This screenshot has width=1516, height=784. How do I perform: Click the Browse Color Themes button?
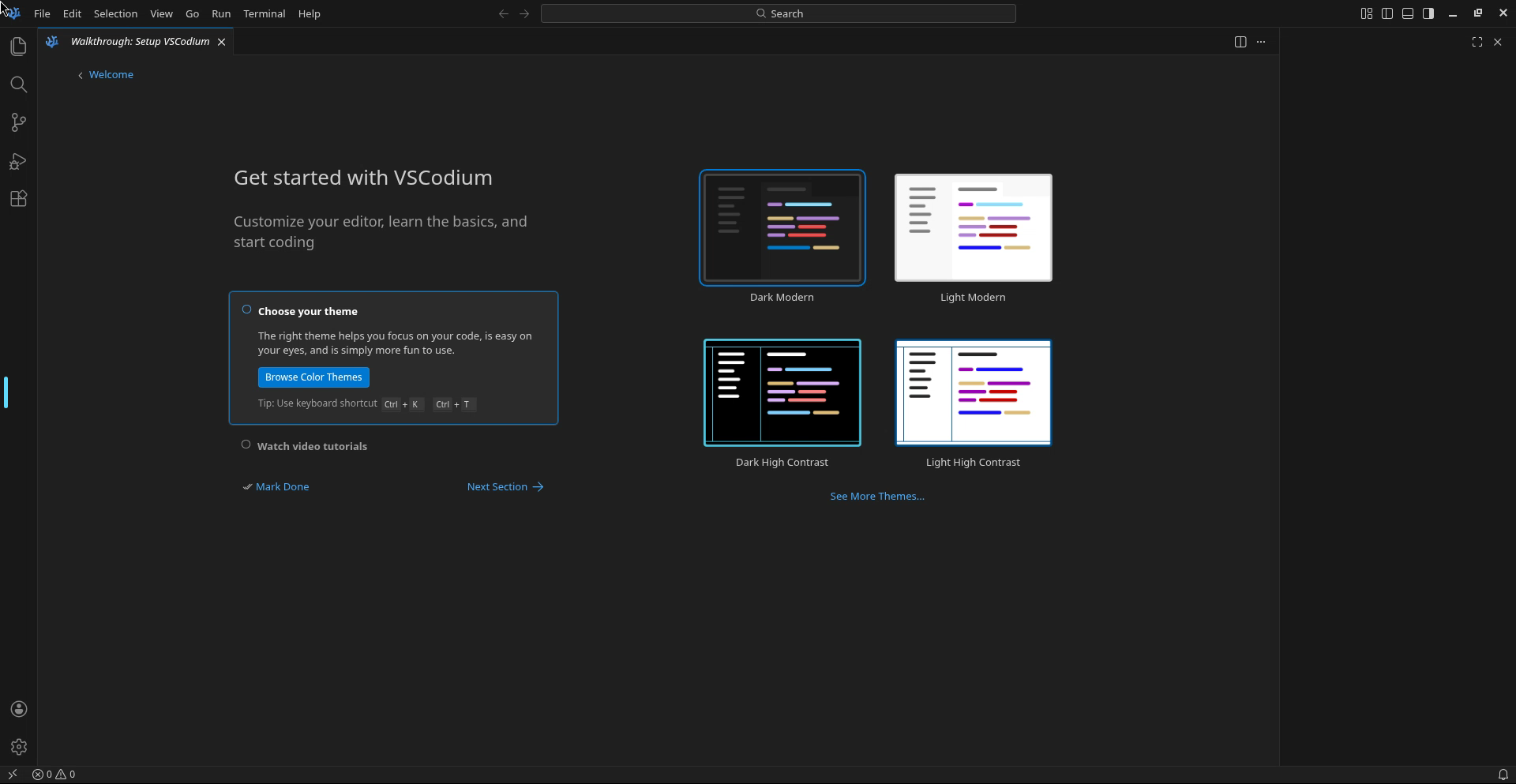pos(313,377)
